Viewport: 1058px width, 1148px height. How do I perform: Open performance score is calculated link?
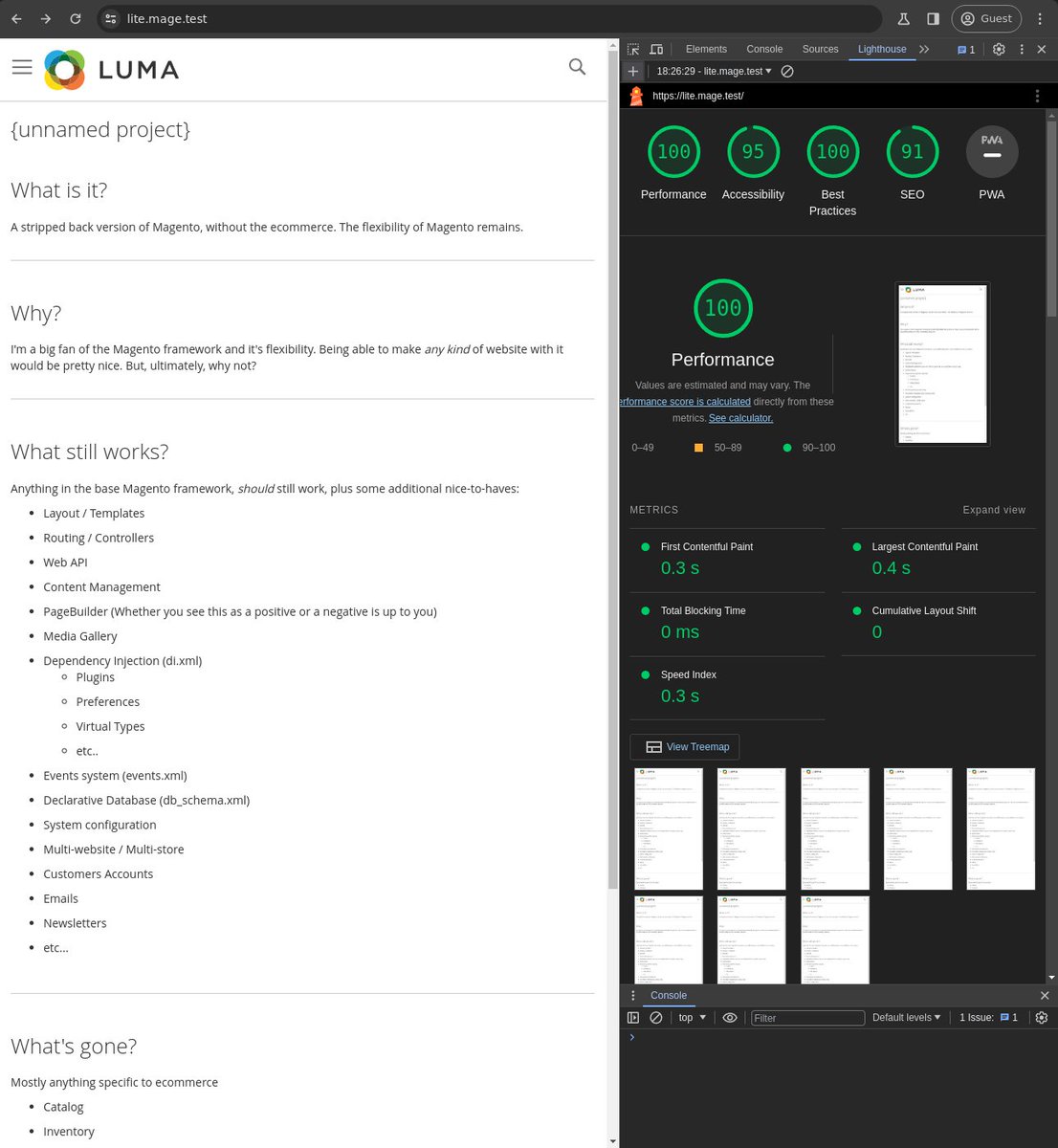(x=685, y=402)
